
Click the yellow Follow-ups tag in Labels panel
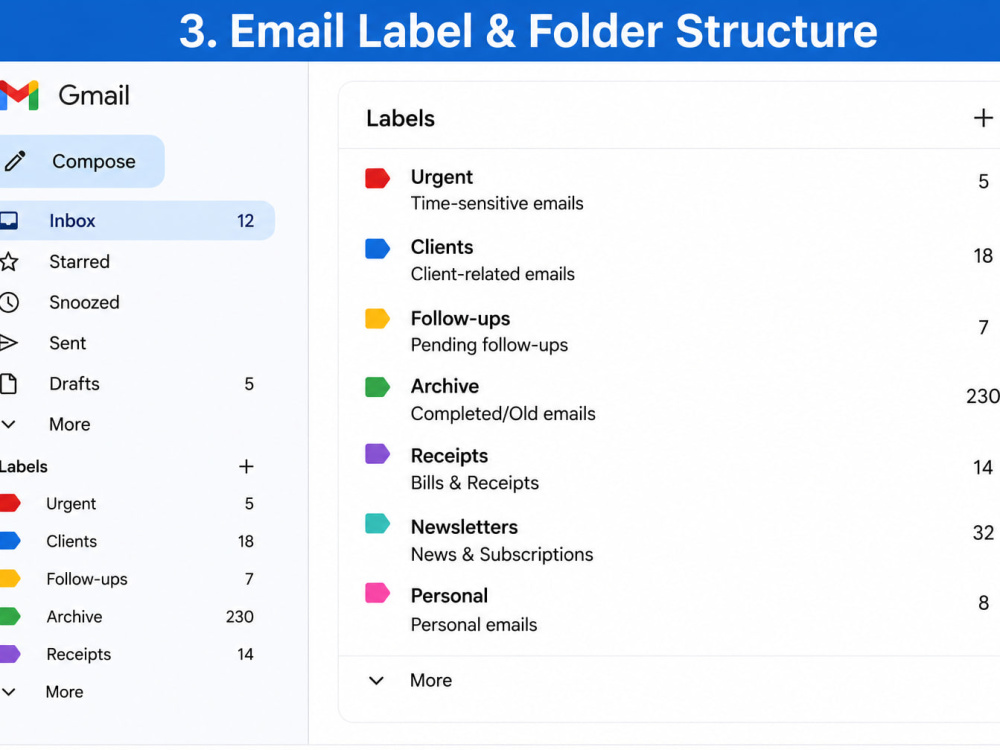377,318
